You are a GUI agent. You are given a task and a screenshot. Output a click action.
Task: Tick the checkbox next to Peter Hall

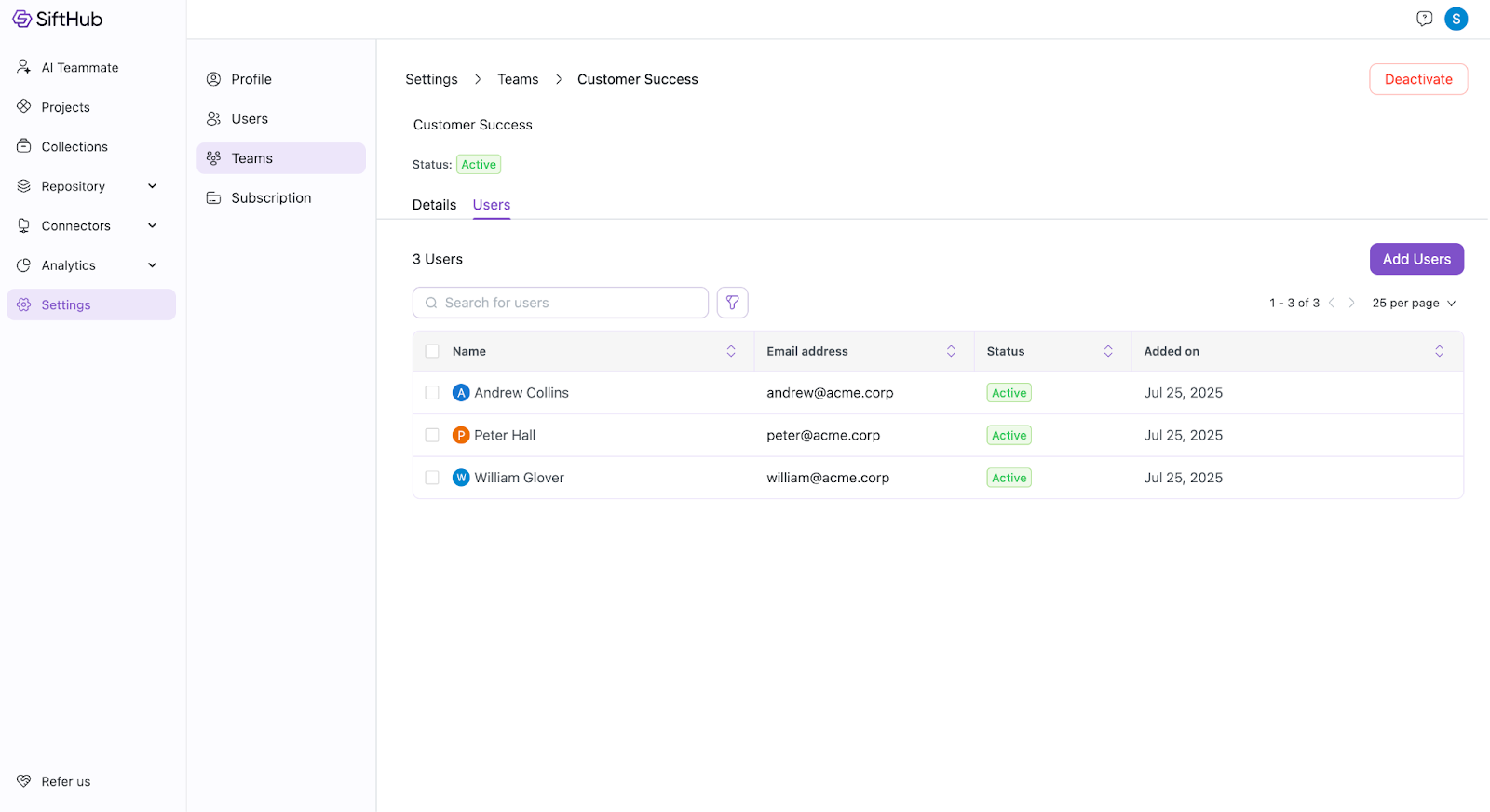[432, 435]
